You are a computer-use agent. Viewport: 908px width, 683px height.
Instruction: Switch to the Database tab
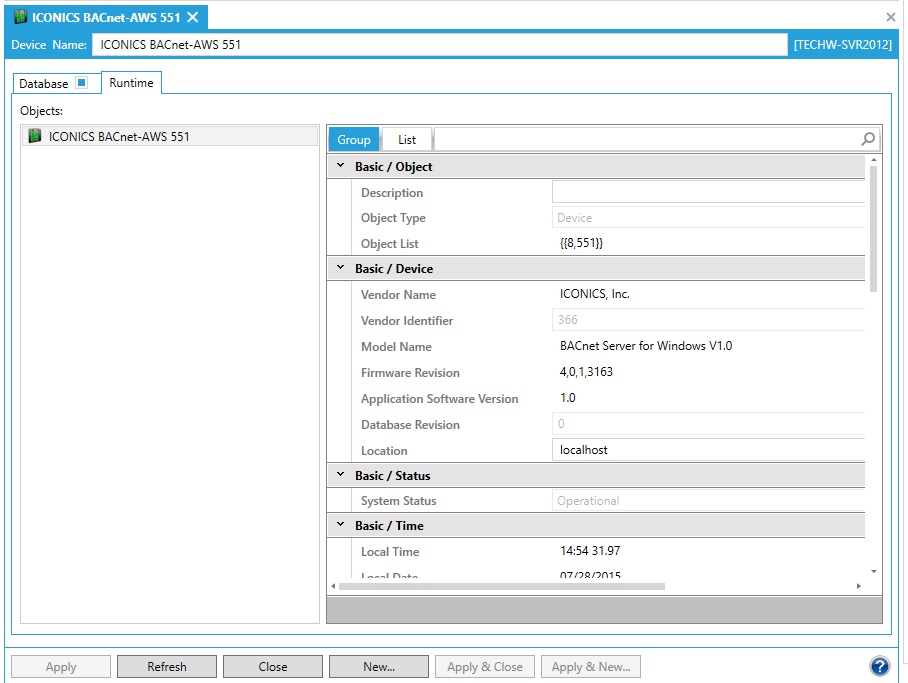point(57,83)
